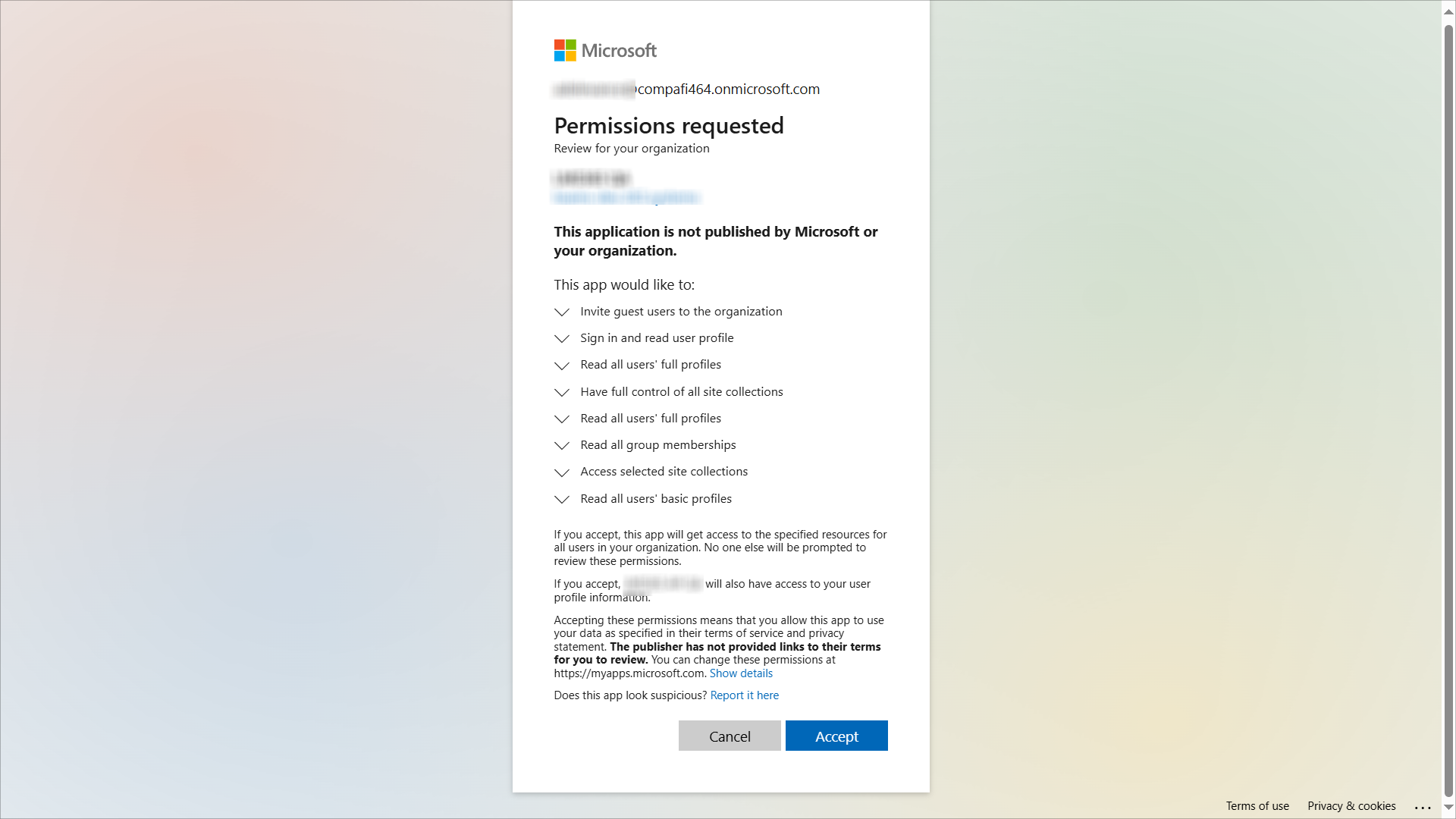Expand "Invite guest users to the organization" permission
Image resolution: width=1456 pixels, height=819 pixels.
(562, 312)
